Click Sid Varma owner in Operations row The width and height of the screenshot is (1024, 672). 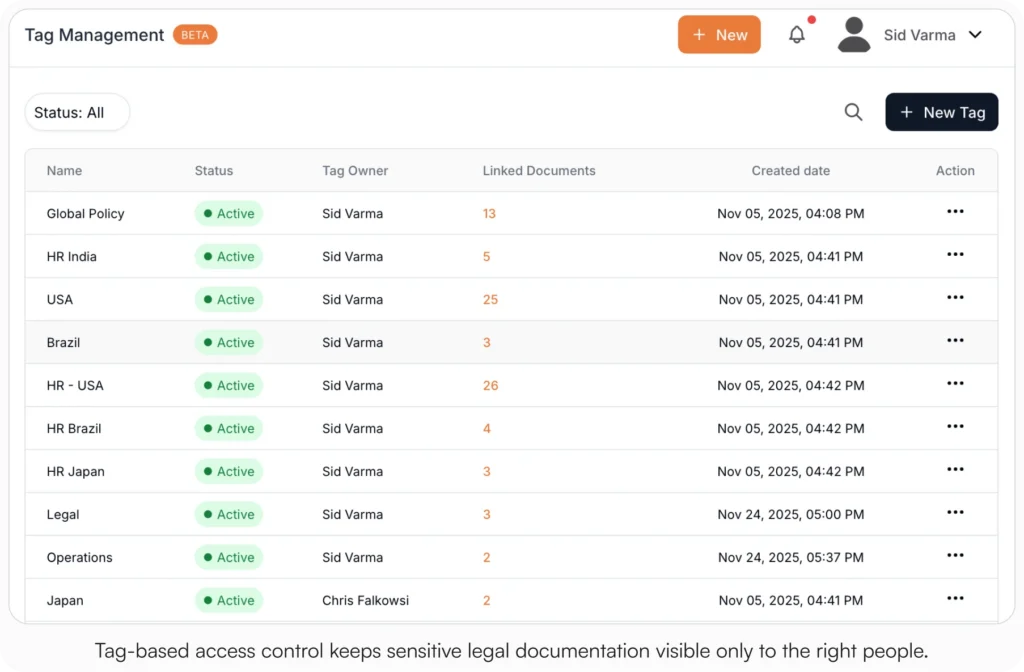(353, 558)
